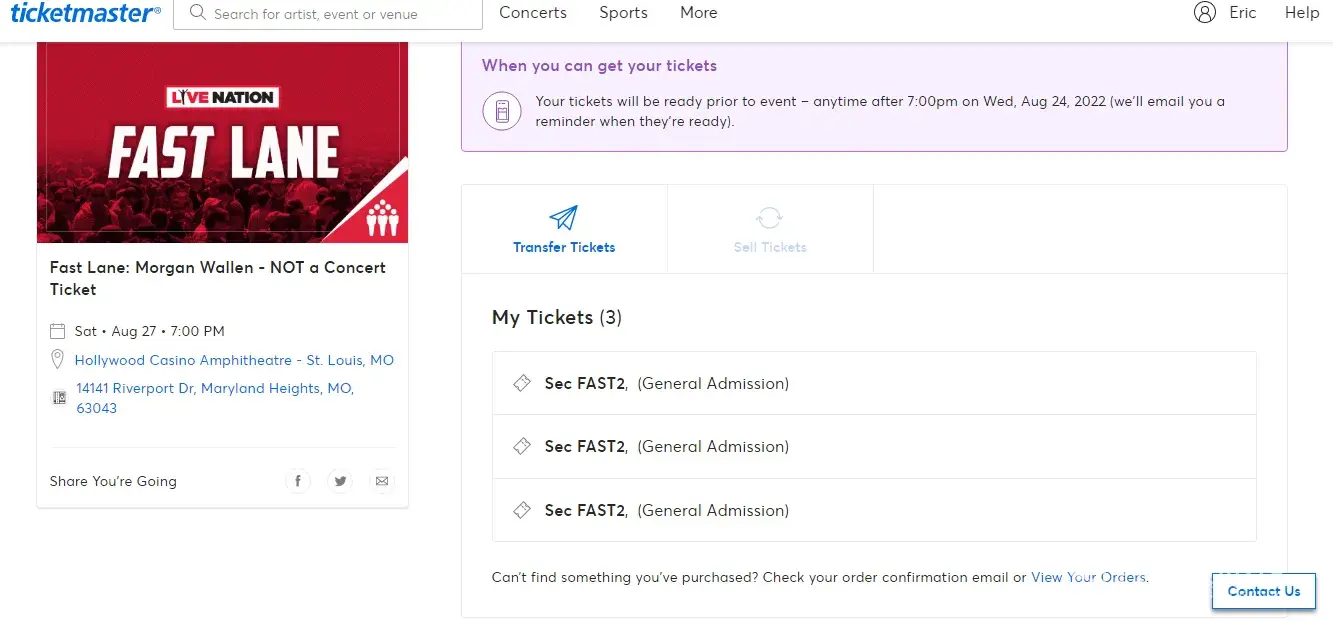Click the View Your Orders link
This screenshot has height=621, width=1333.
tap(1089, 577)
